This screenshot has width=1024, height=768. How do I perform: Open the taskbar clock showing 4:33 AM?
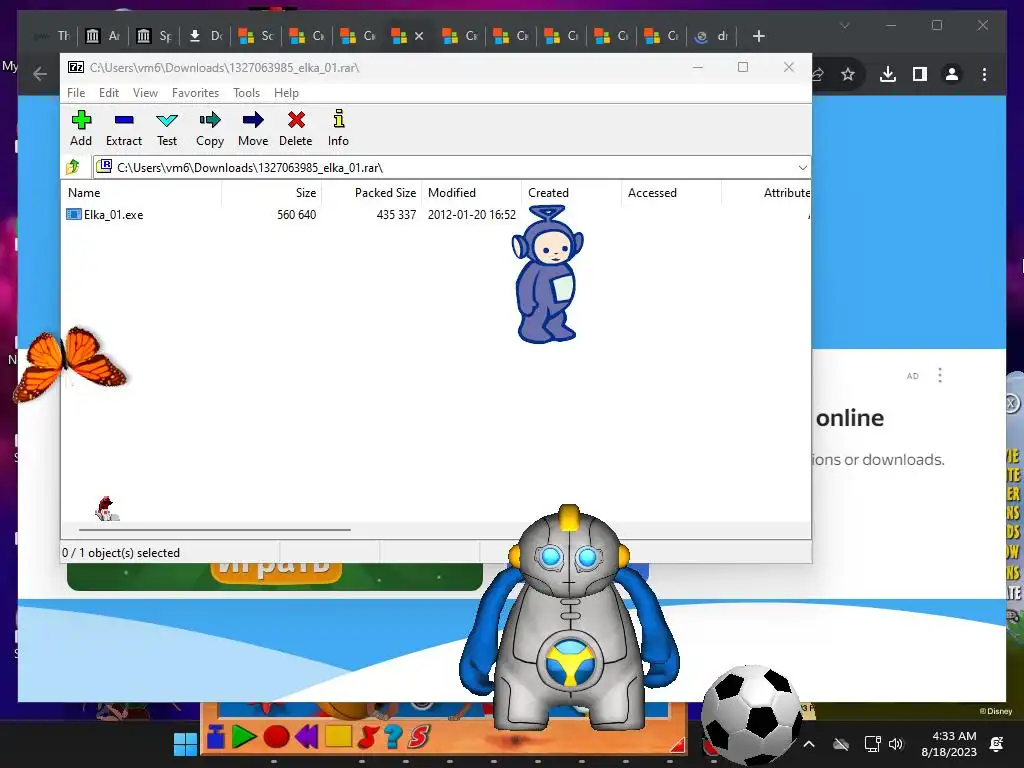[x=950, y=744]
